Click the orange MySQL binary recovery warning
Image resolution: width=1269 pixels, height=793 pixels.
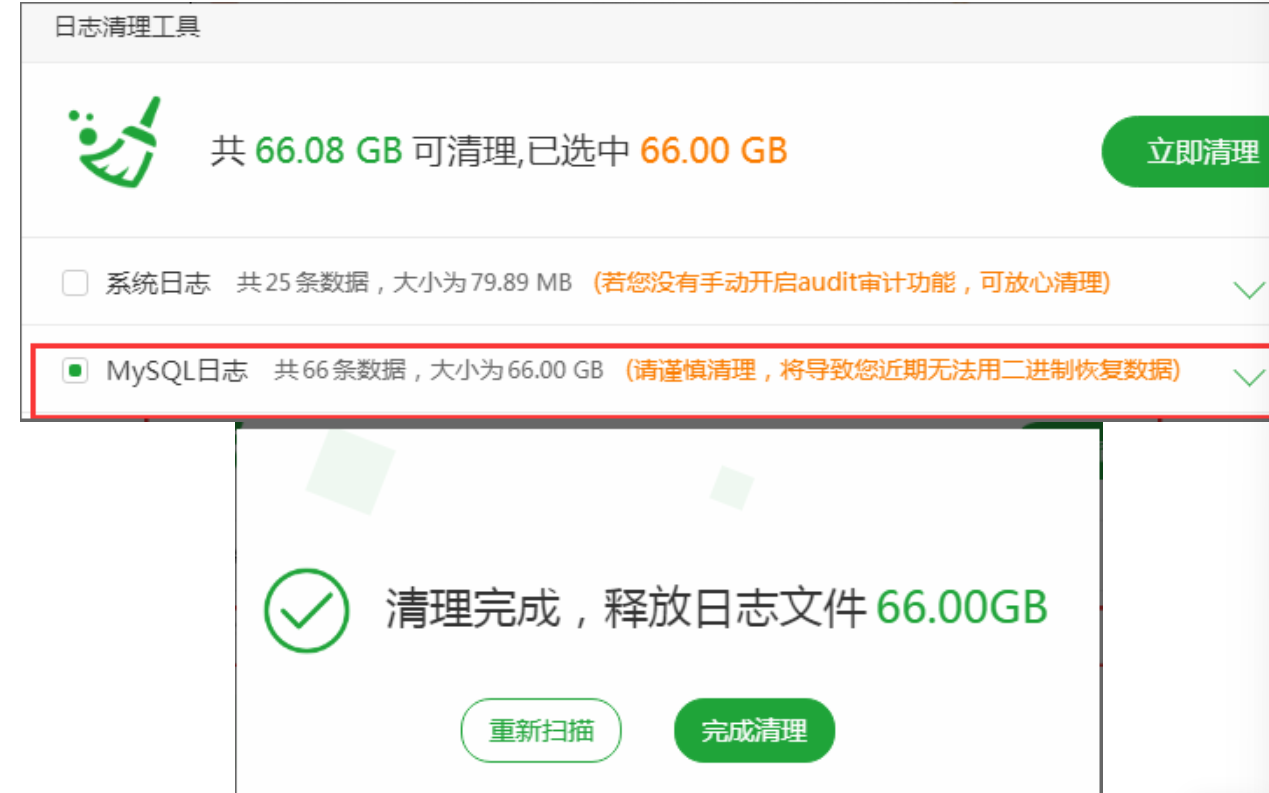(x=903, y=371)
